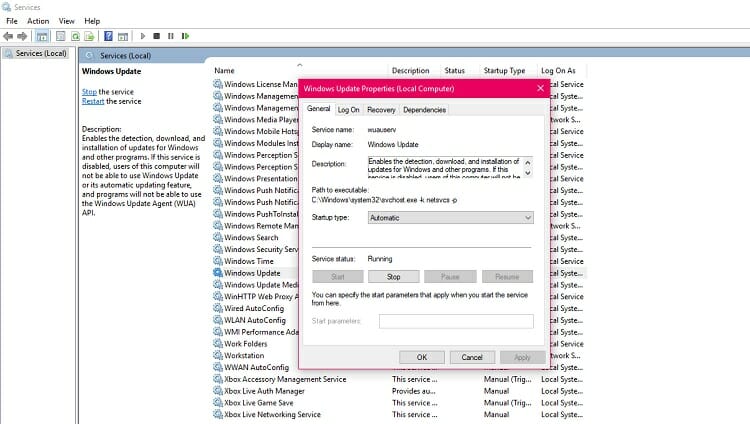Viewport: 750px width, 424px height.
Task: Close the Windows Update Properties dialog
Action: tap(540, 89)
